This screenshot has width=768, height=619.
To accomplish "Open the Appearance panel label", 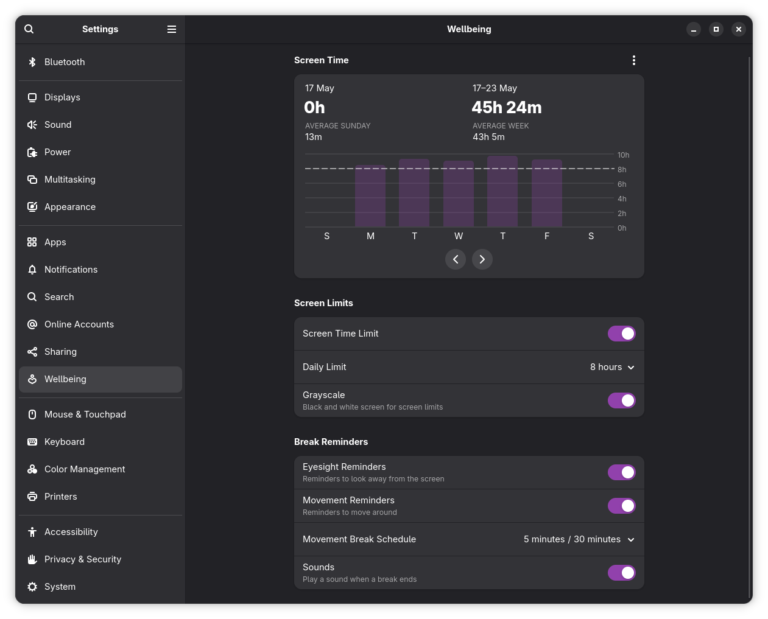I will (x=70, y=207).
